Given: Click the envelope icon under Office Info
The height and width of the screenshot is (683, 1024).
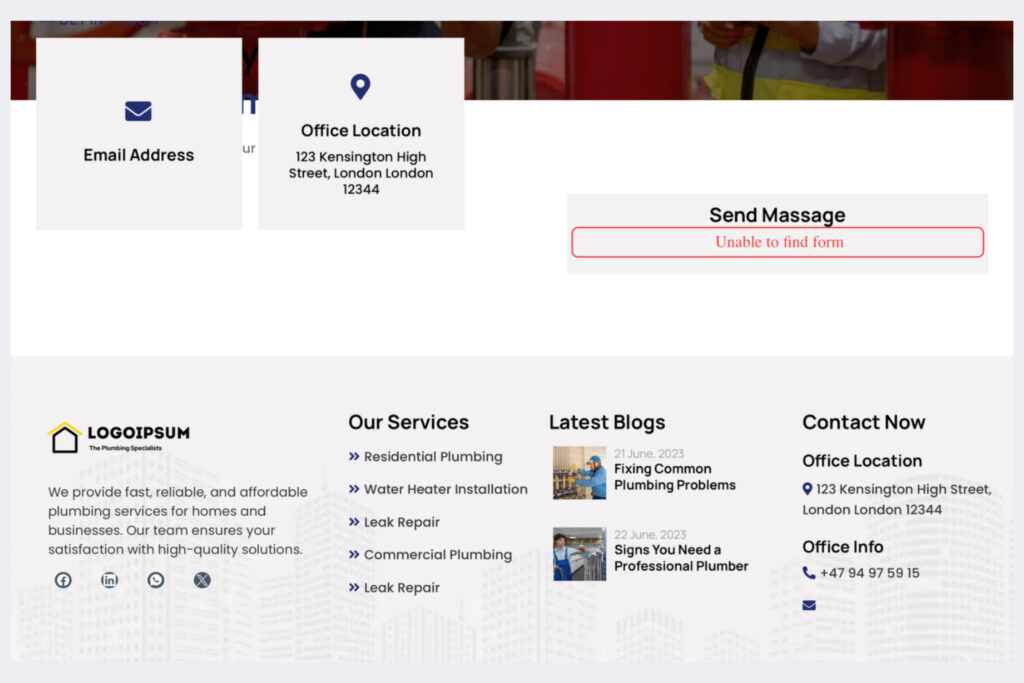Looking at the screenshot, I should click(808, 605).
